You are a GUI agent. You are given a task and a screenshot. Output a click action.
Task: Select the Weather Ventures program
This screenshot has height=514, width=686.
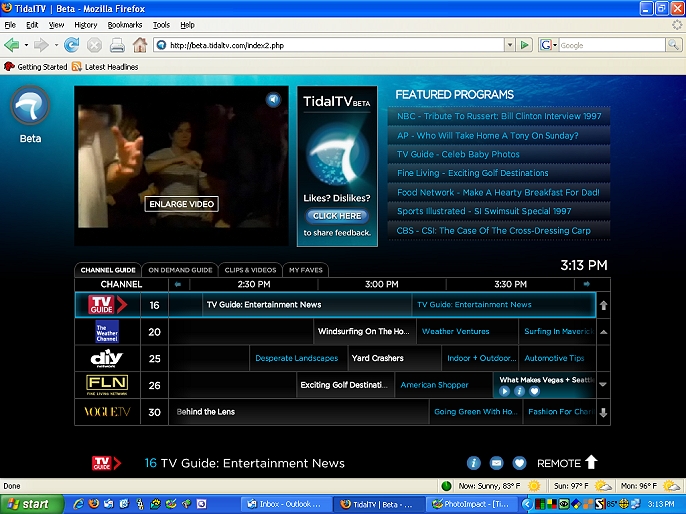[x=467, y=332]
